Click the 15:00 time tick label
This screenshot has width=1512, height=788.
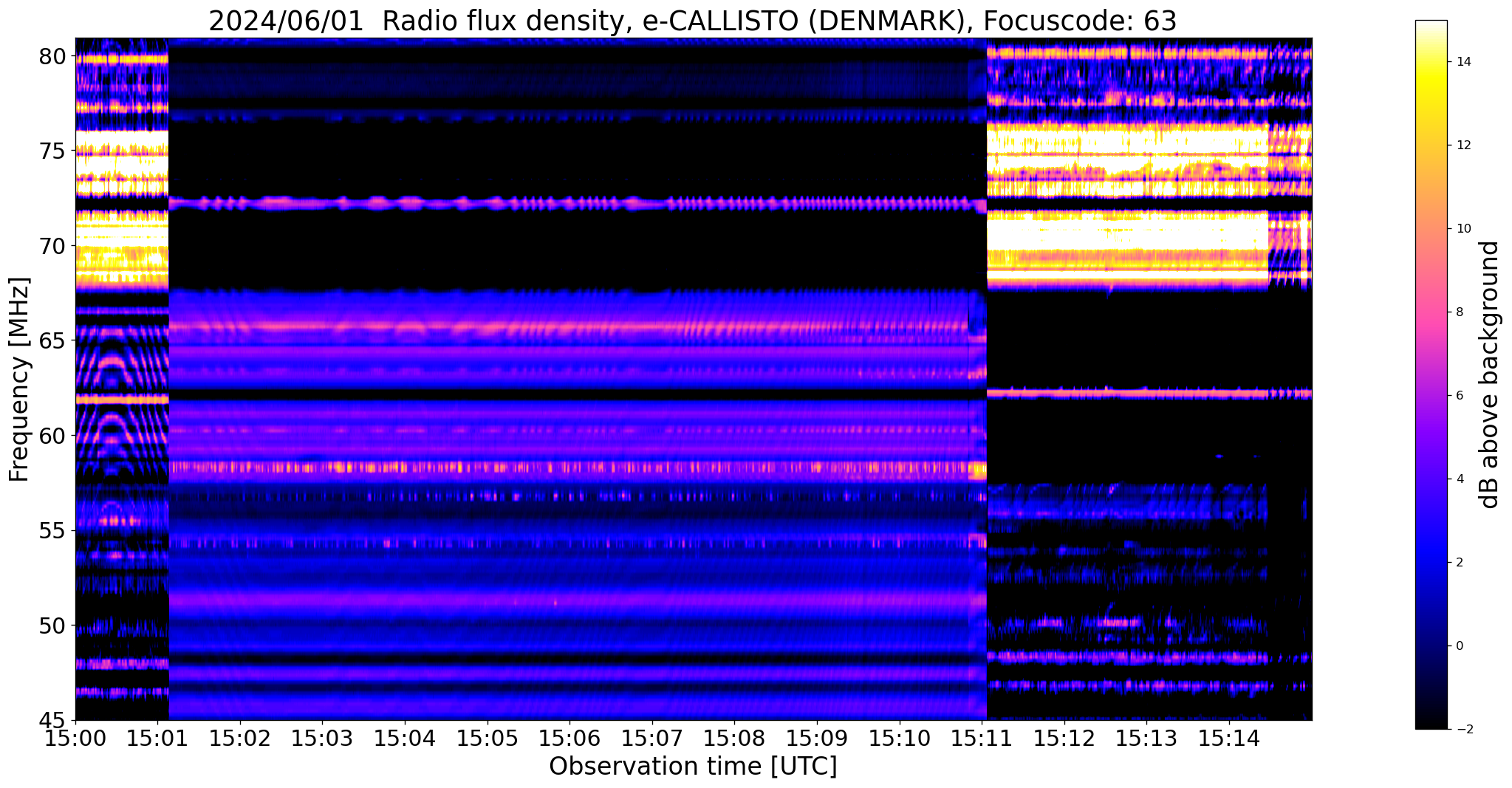[x=75, y=739]
